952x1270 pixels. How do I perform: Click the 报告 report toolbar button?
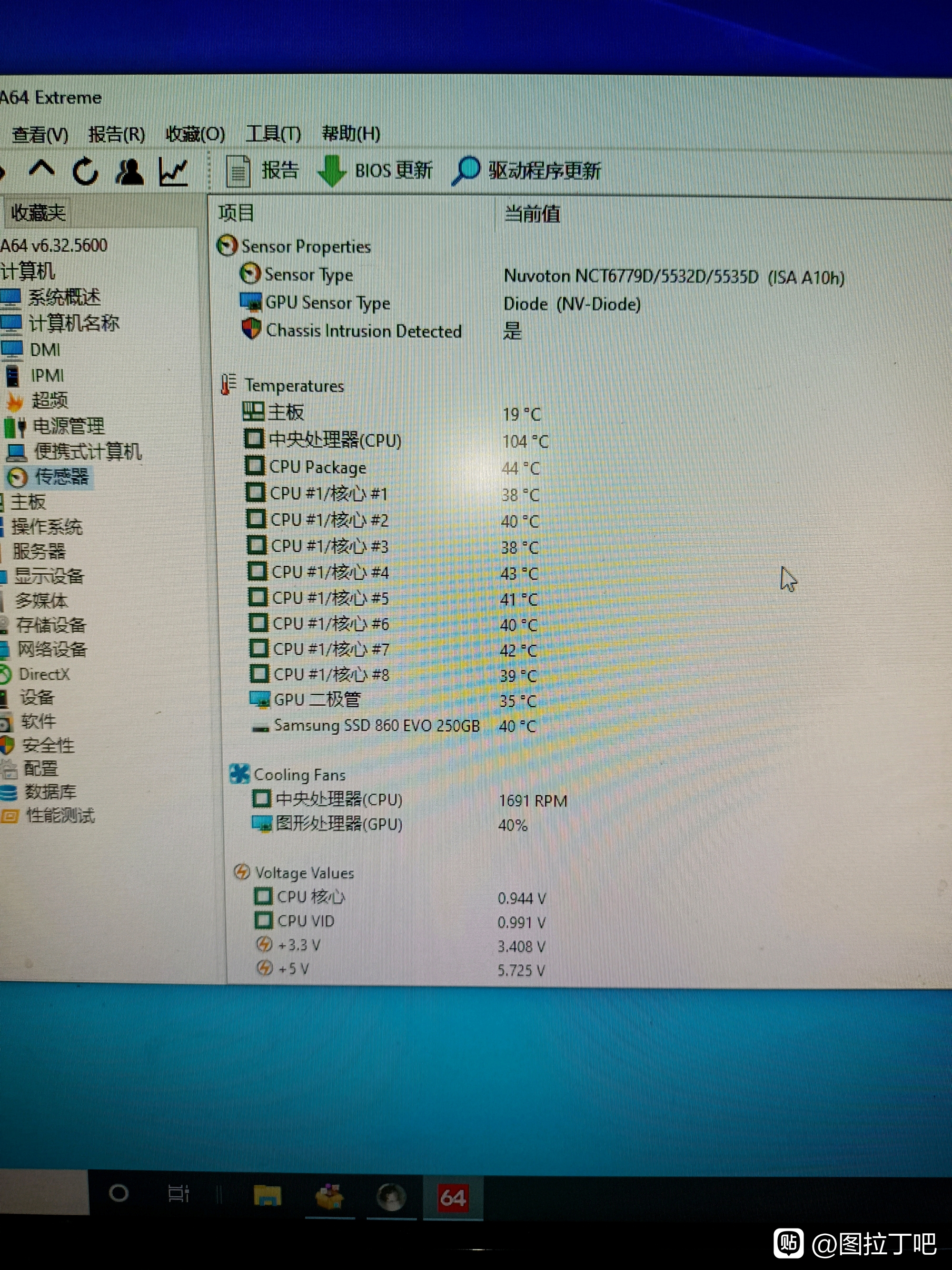pyautogui.click(x=262, y=170)
